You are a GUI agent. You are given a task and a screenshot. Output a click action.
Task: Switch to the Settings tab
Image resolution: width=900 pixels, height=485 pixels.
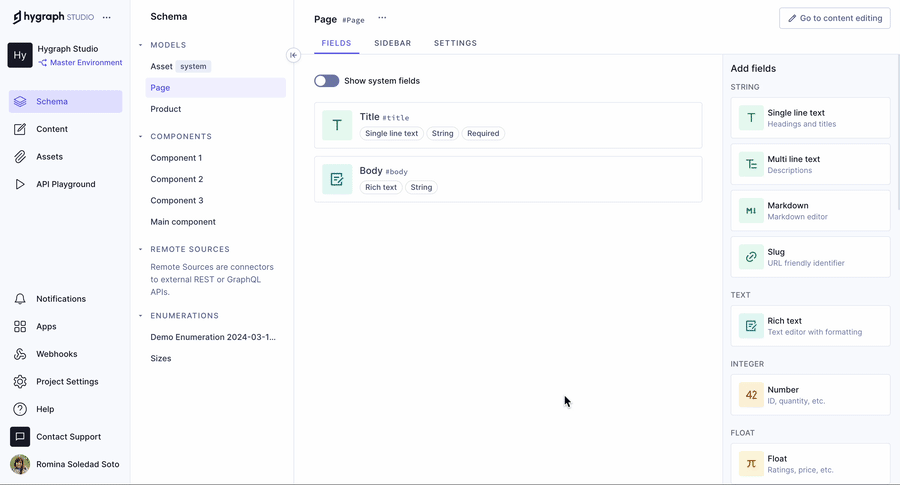455,44
